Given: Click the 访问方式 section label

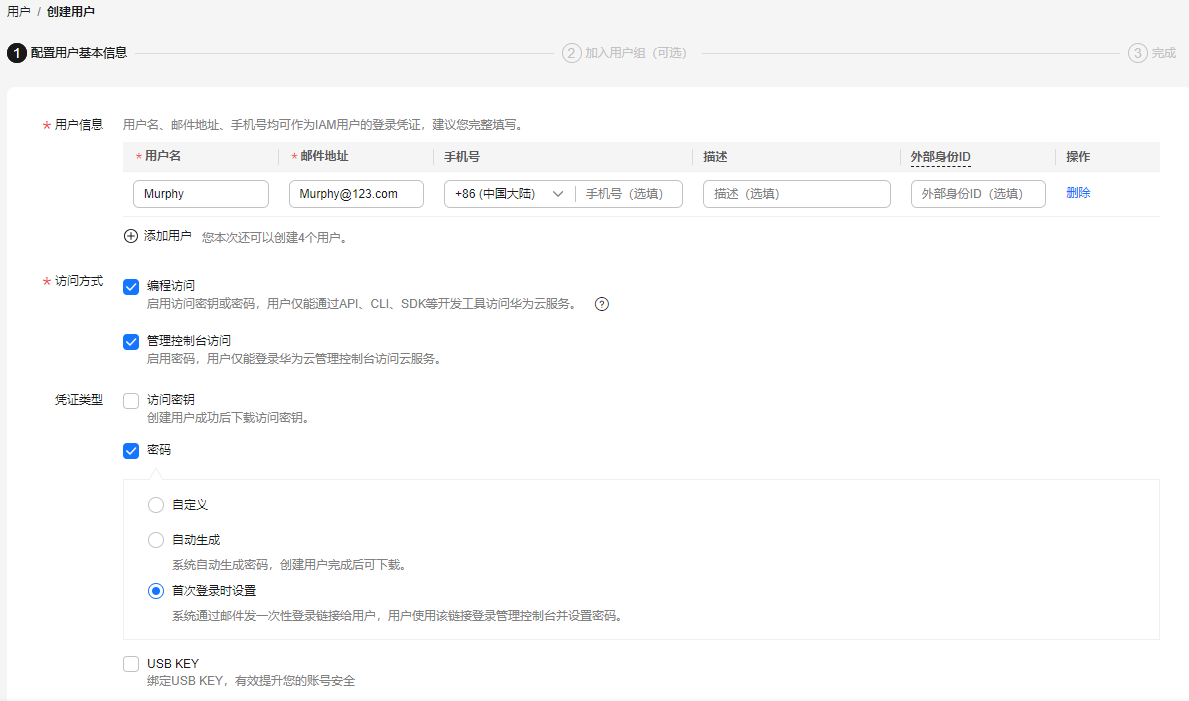Looking at the screenshot, I should [79, 281].
